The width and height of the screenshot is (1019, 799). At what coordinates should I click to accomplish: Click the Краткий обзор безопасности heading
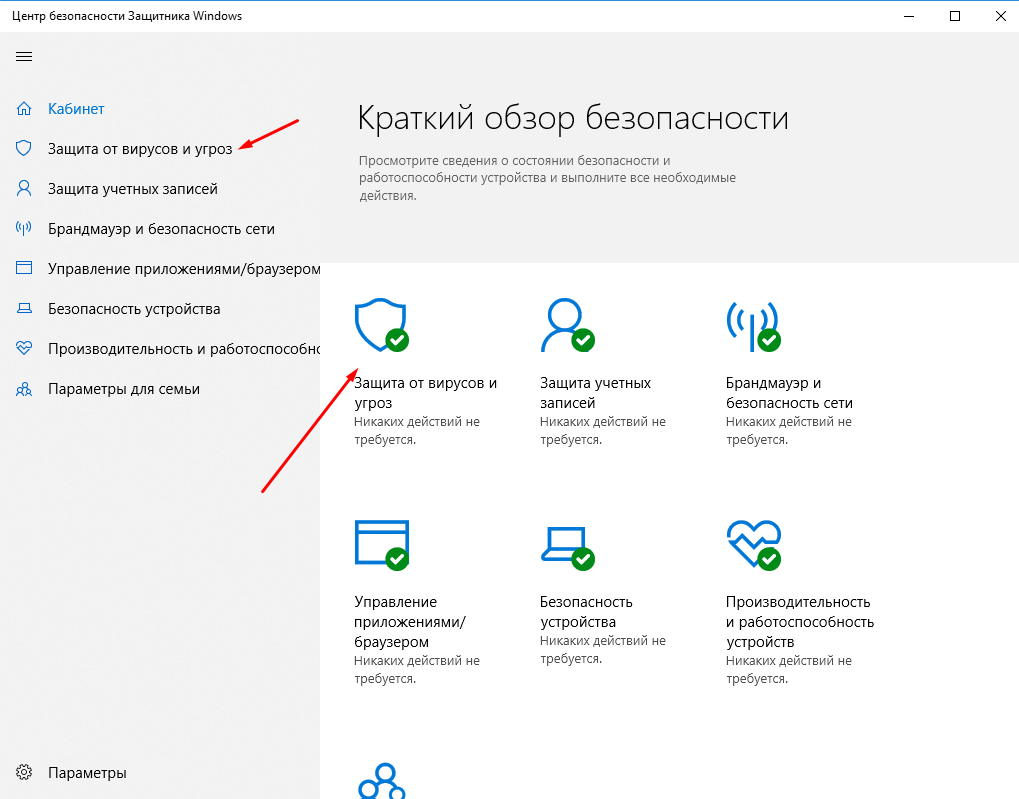pyautogui.click(x=573, y=119)
